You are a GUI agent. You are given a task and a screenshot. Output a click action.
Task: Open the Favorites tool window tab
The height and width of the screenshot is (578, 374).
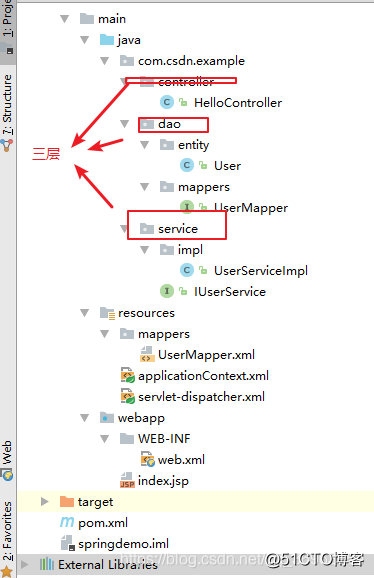coord(8,538)
